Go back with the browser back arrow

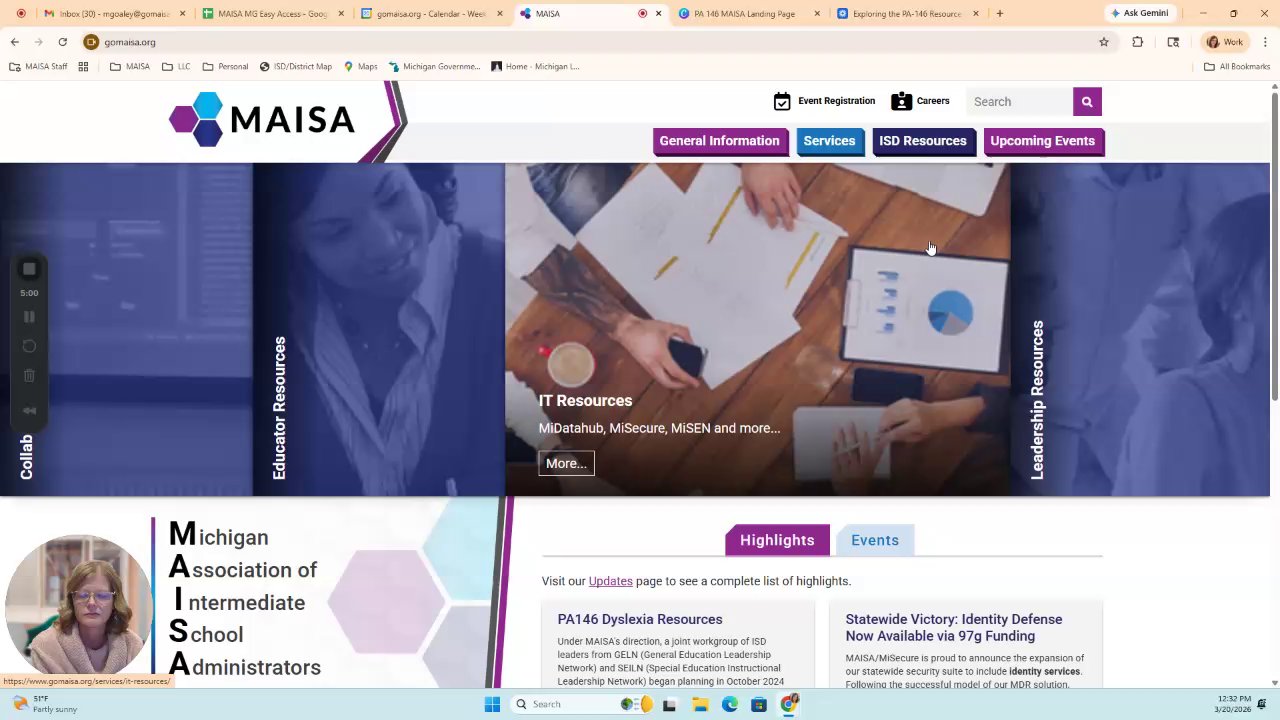[15, 42]
